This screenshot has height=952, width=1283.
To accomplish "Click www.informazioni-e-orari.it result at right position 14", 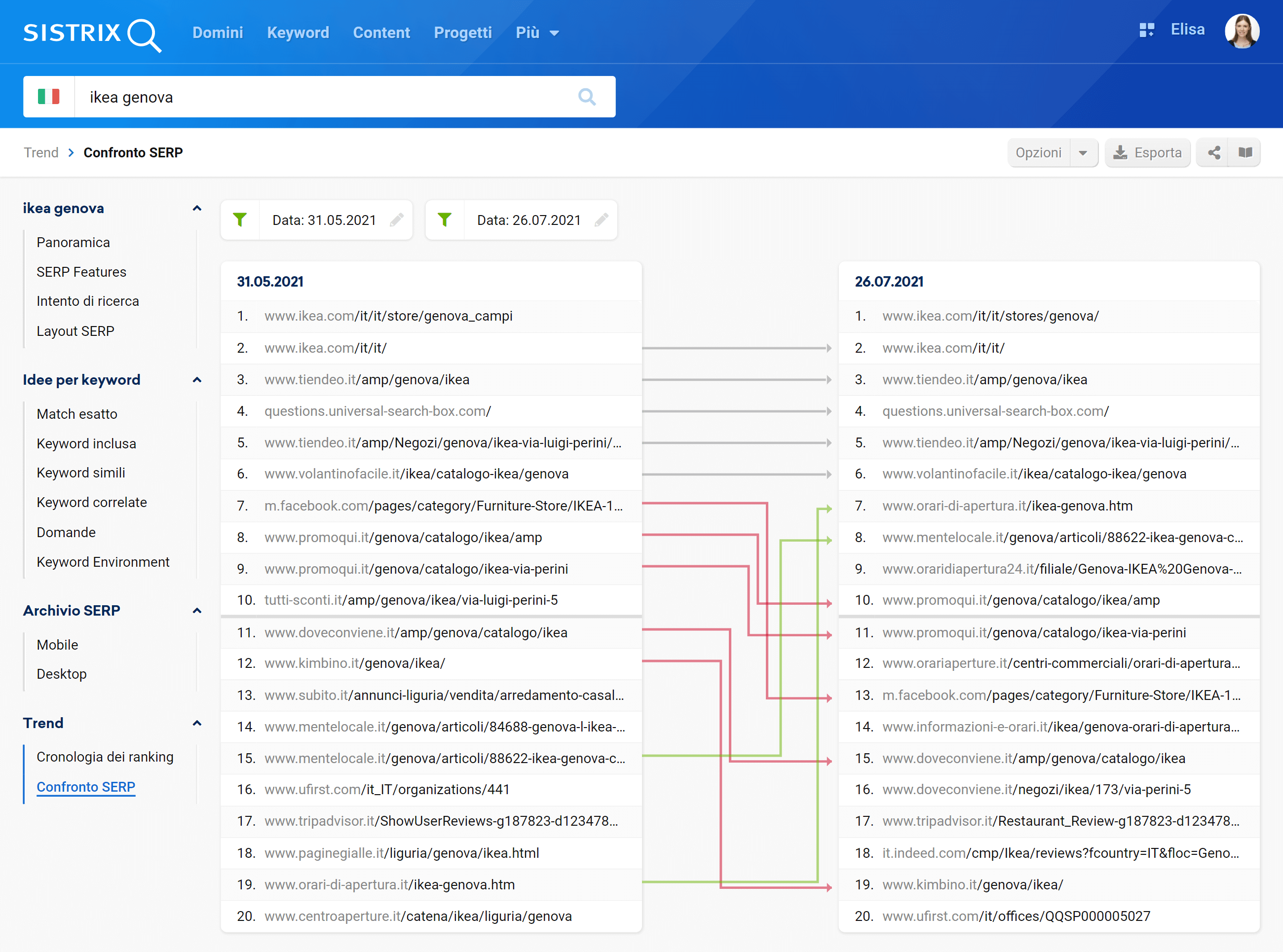I will pos(1060,727).
